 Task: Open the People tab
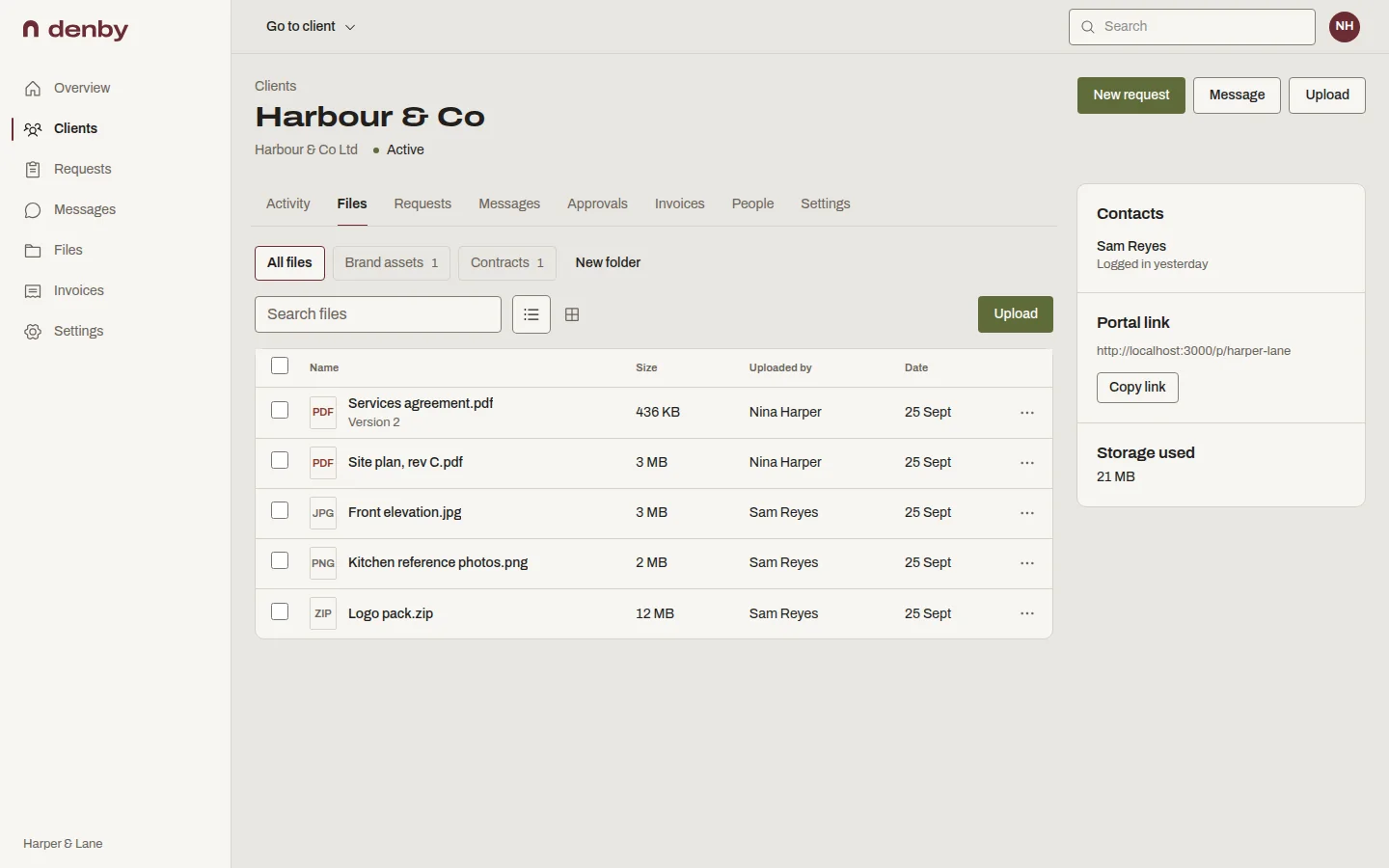pyautogui.click(x=752, y=204)
